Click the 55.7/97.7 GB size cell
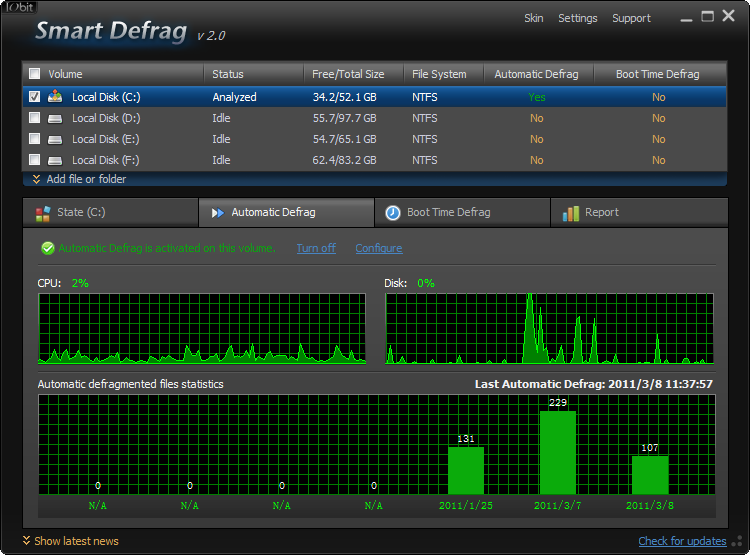750x555 pixels. pyautogui.click(x=344, y=118)
